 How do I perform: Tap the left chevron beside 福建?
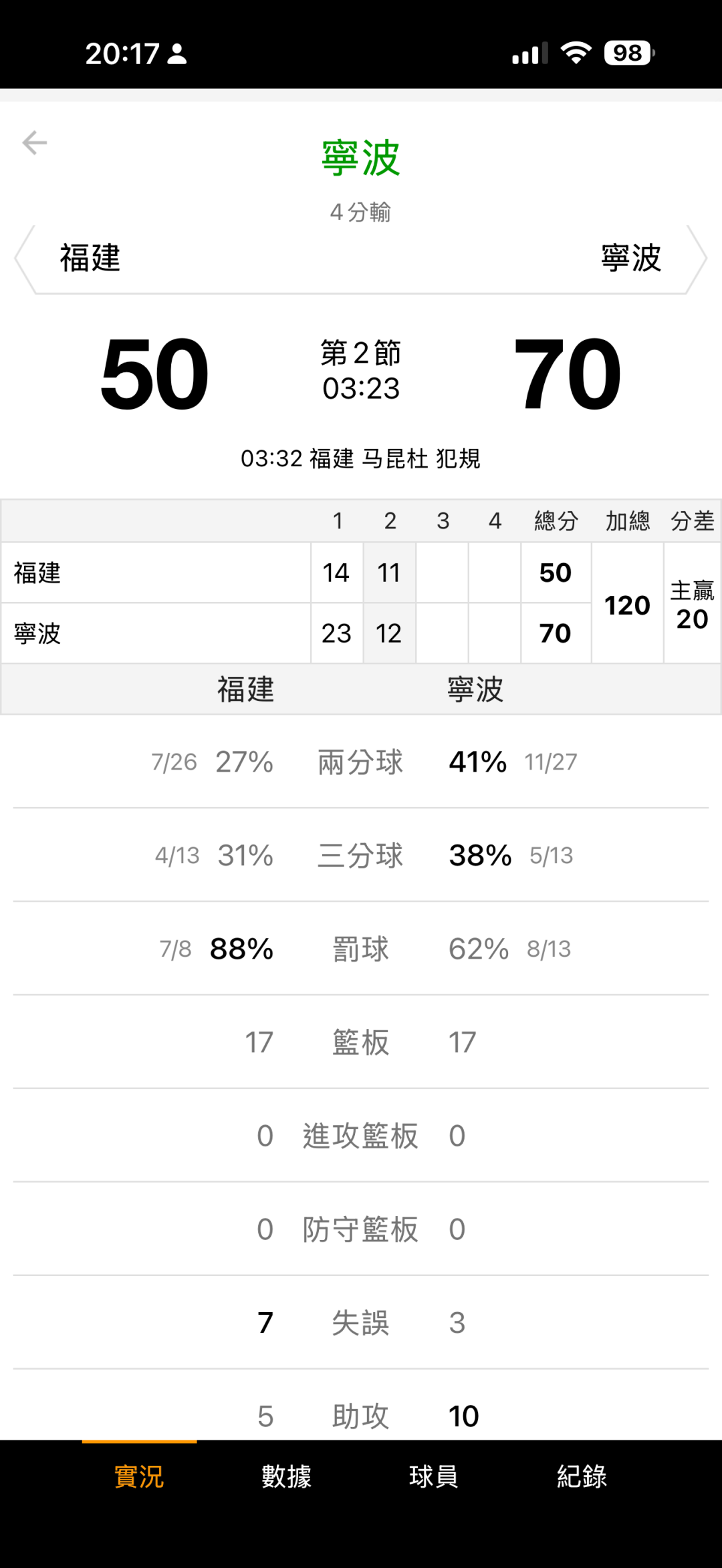25,259
